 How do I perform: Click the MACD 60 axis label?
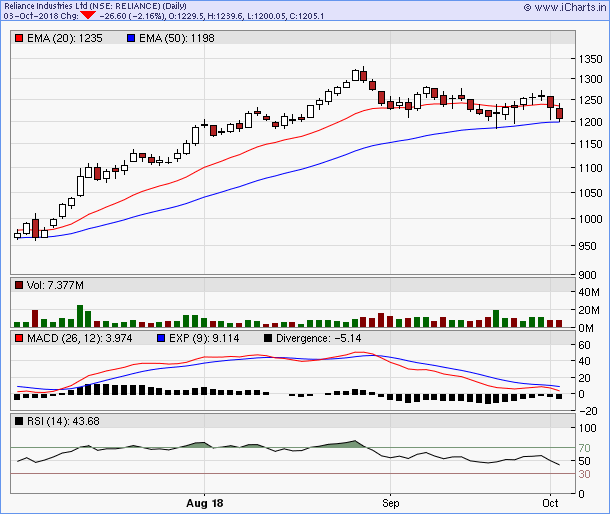point(584,345)
